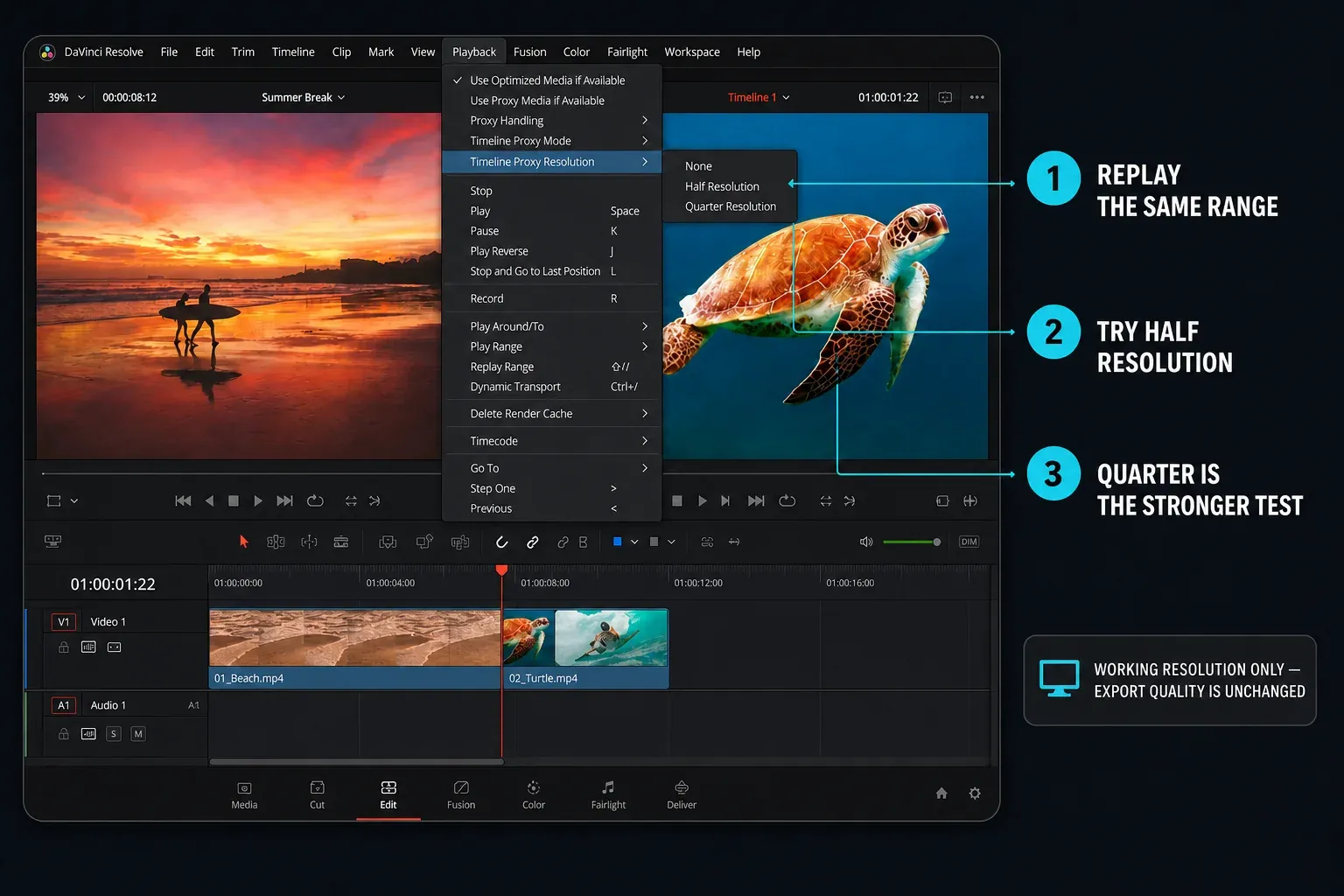1344x896 pixels.
Task: Click the bypass color grades viewer icon
Action: pos(945,97)
